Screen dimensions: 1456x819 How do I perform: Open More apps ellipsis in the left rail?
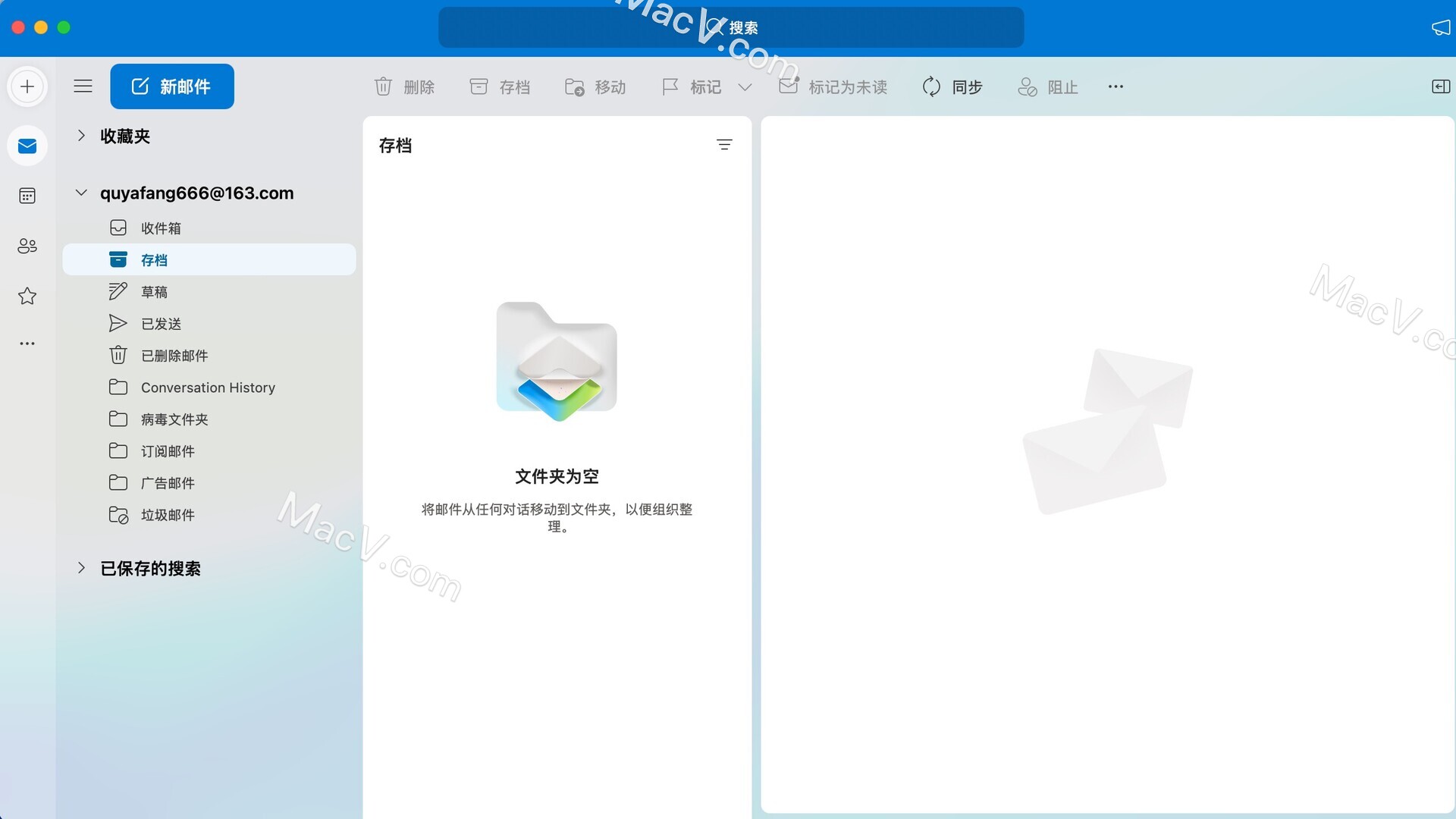(x=27, y=343)
